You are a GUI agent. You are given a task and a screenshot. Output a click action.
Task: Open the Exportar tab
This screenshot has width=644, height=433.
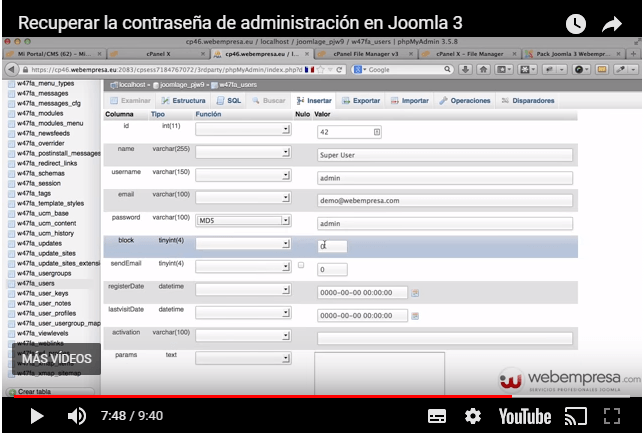click(x=361, y=101)
